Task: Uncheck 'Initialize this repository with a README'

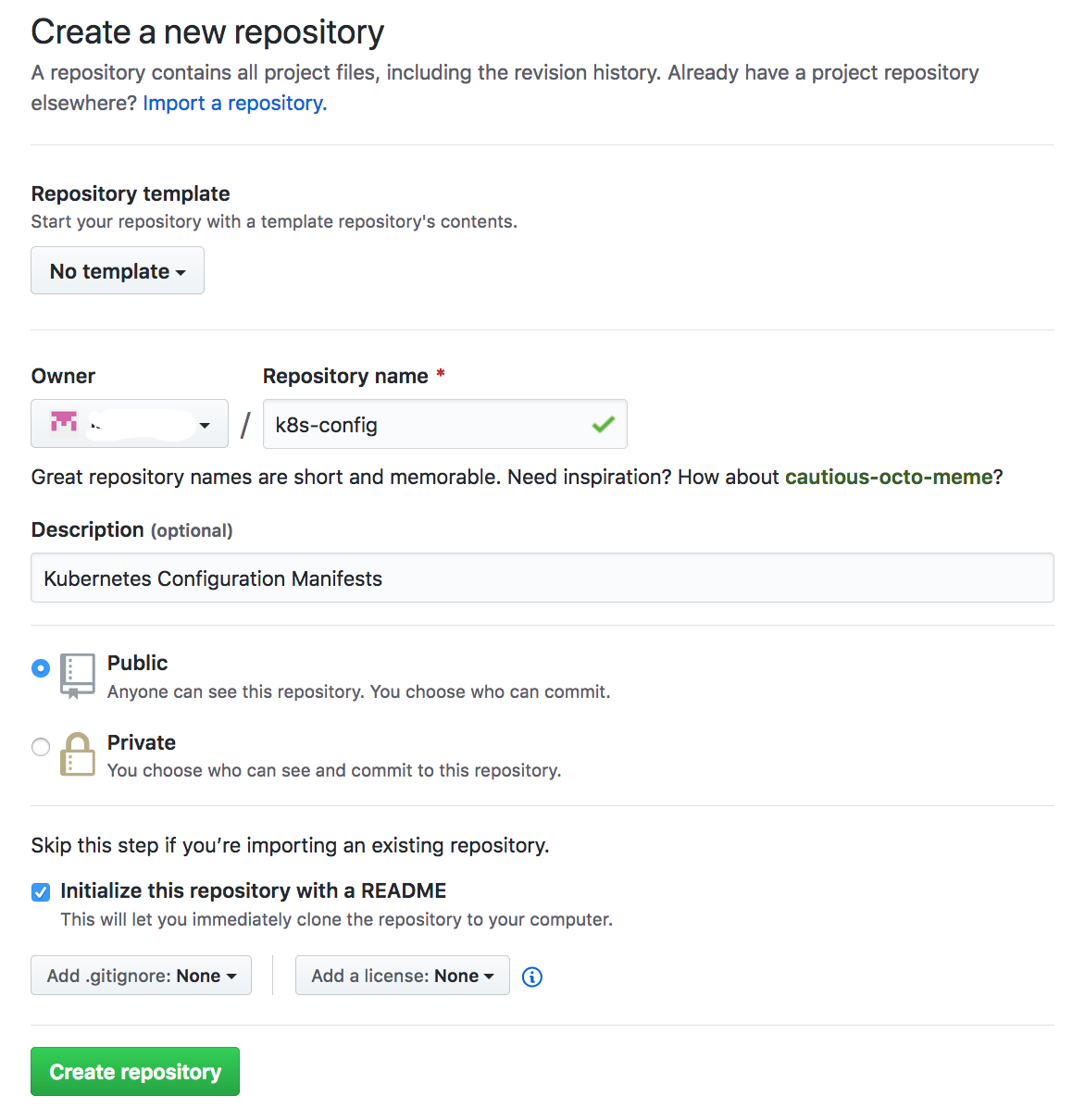Action: (41, 891)
